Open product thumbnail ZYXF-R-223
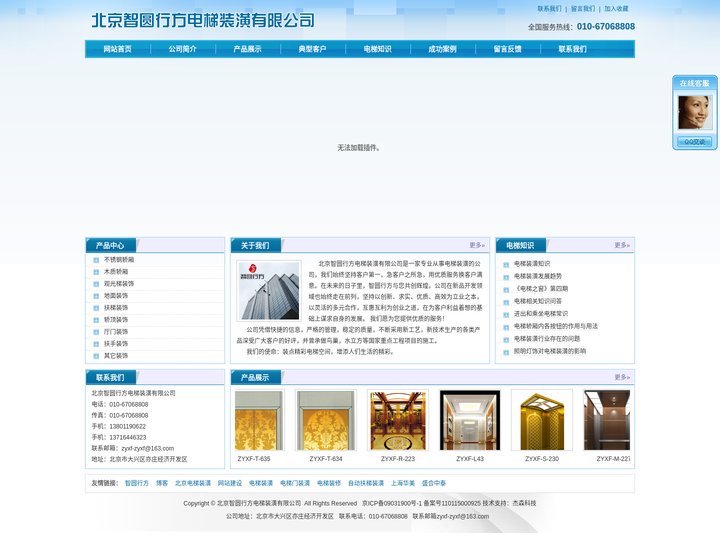Image resolution: width=720 pixels, height=540 pixels. pyautogui.click(x=398, y=421)
